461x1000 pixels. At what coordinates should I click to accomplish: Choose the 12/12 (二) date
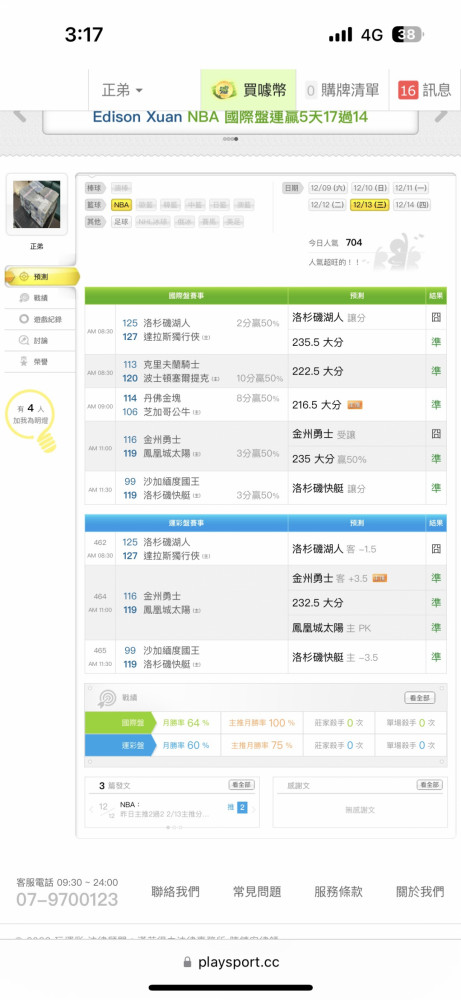pos(328,205)
